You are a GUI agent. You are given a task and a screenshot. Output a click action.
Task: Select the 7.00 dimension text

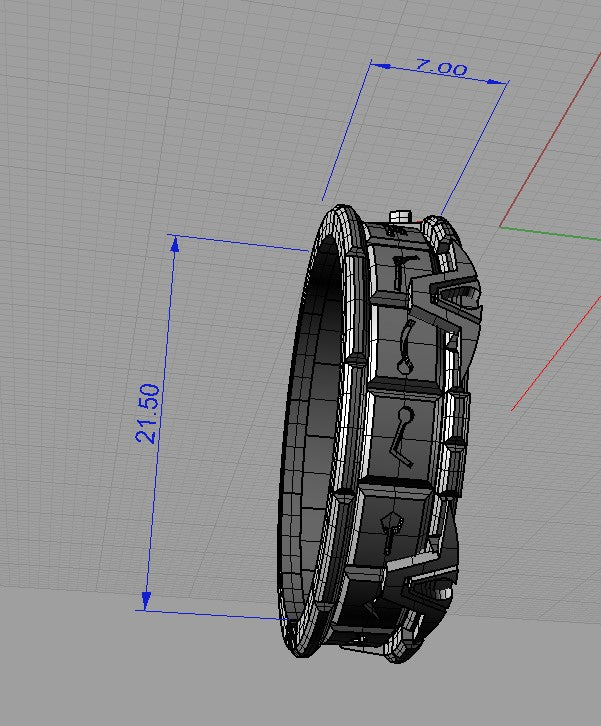pos(441,67)
